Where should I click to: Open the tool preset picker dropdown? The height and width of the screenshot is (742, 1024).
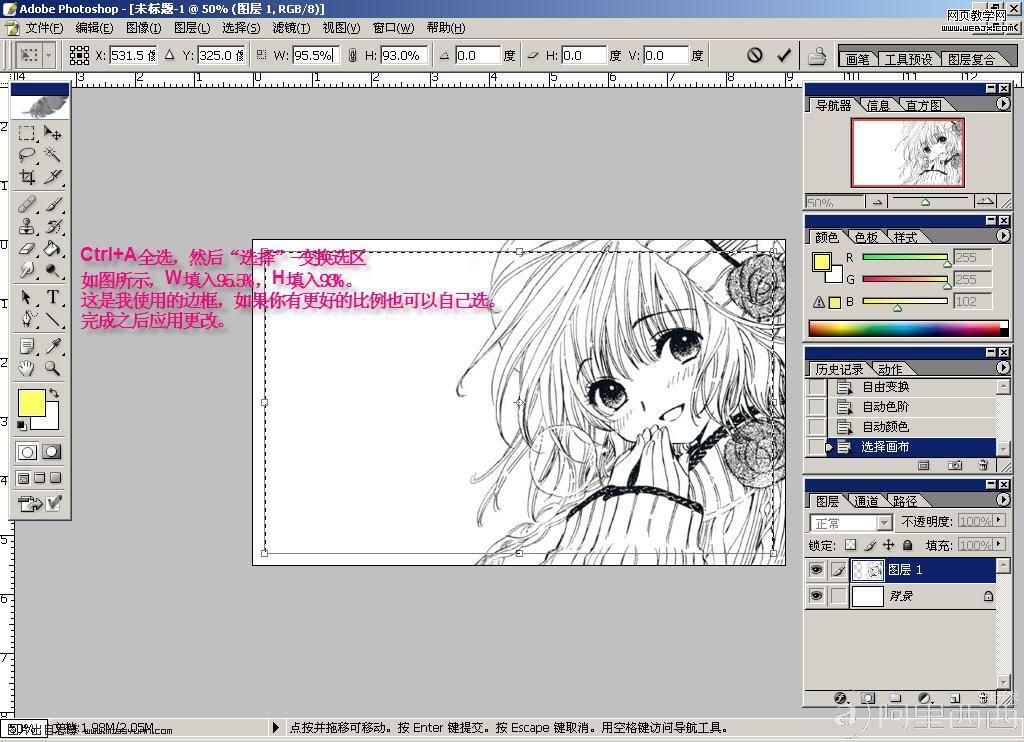point(49,56)
